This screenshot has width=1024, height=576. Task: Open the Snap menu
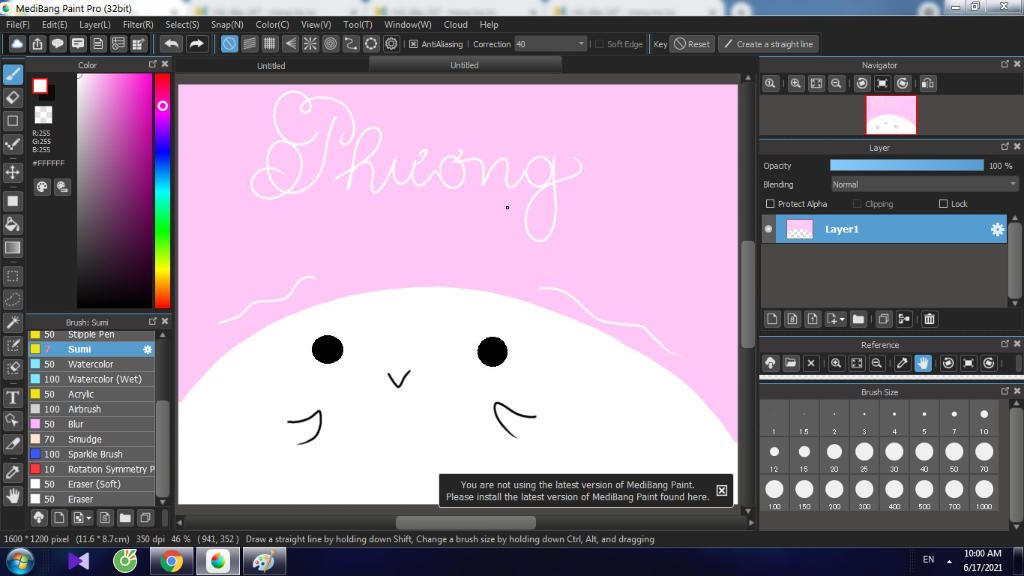pyautogui.click(x=227, y=24)
